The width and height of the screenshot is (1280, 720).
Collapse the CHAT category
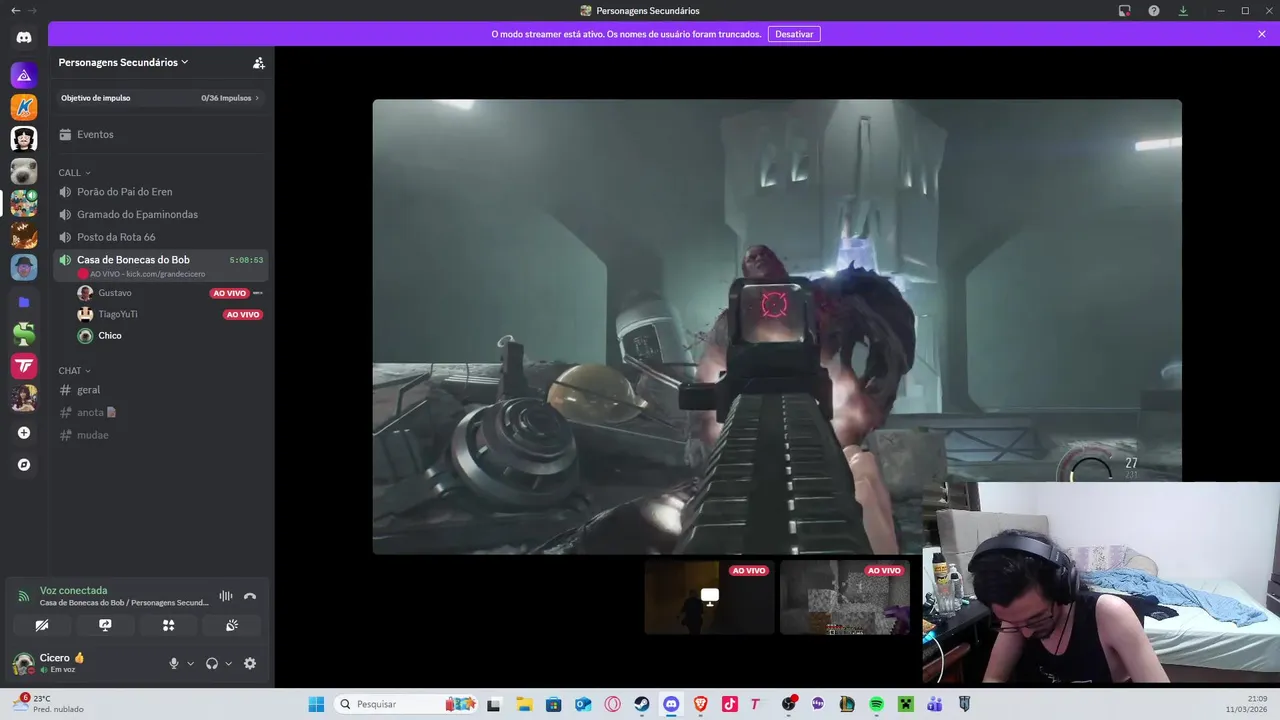[74, 371]
